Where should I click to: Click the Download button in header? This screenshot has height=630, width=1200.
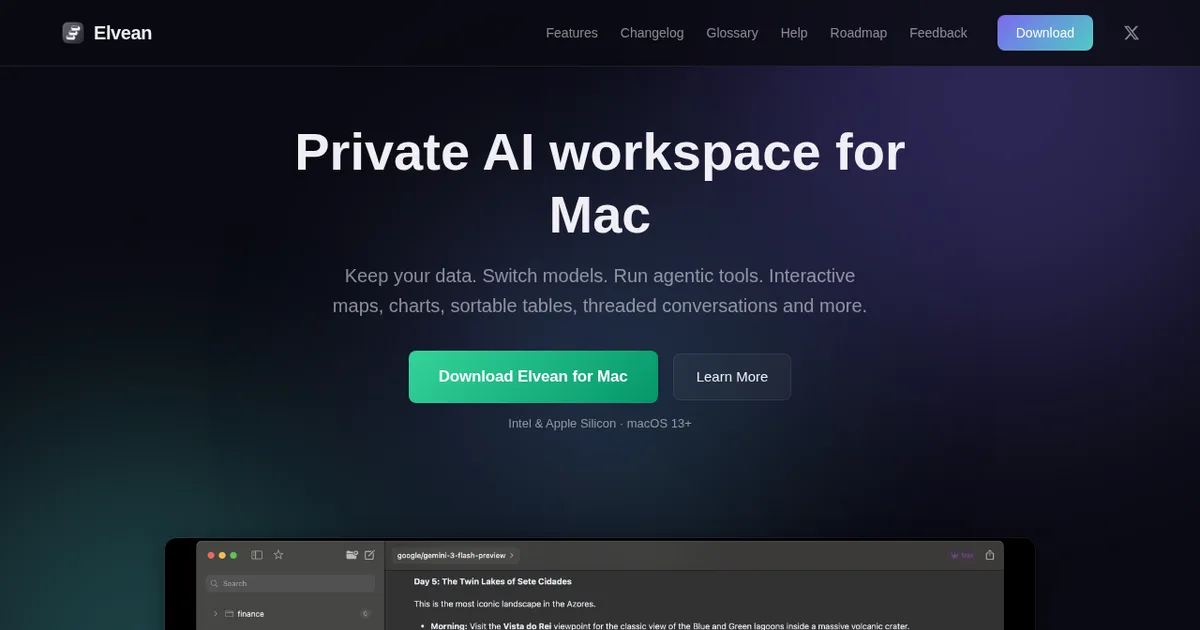(x=1045, y=33)
